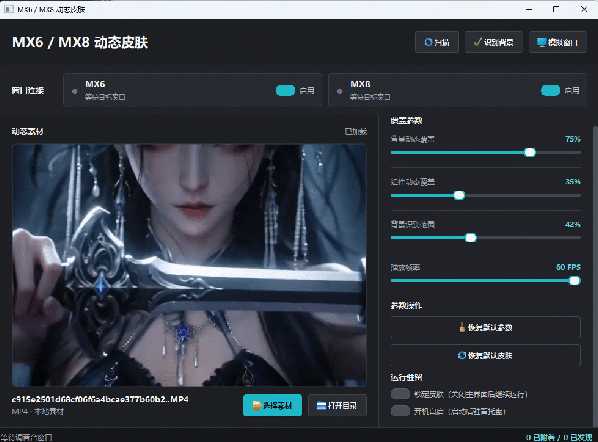Turn off the MX8 enable switch

click(550, 90)
